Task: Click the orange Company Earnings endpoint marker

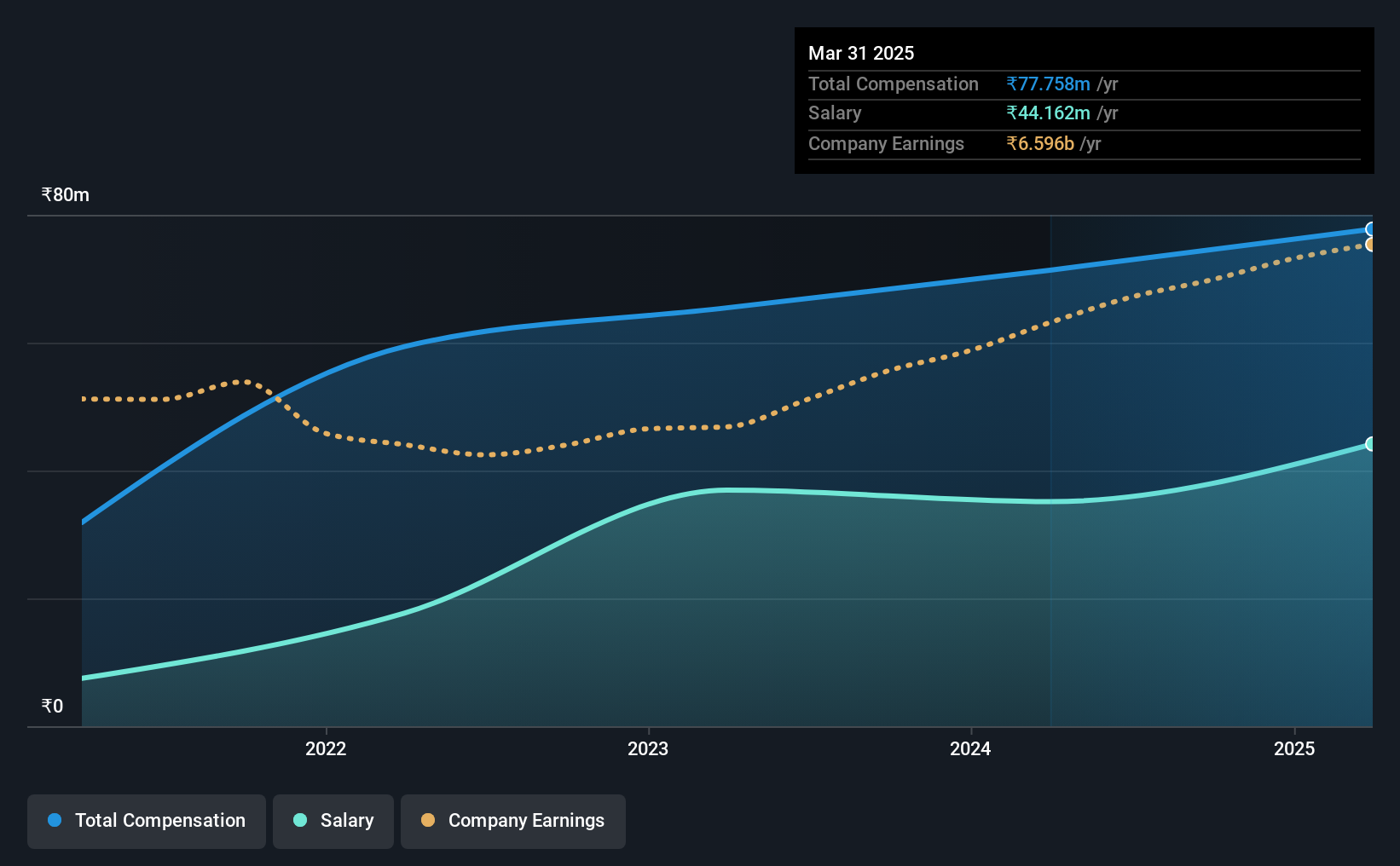Action: click(1370, 245)
